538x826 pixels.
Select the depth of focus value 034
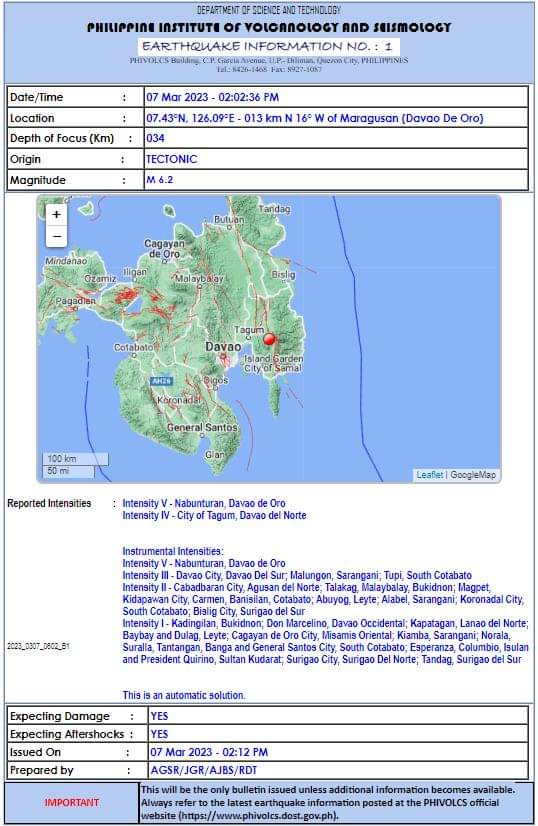click(x=155, y=138)
